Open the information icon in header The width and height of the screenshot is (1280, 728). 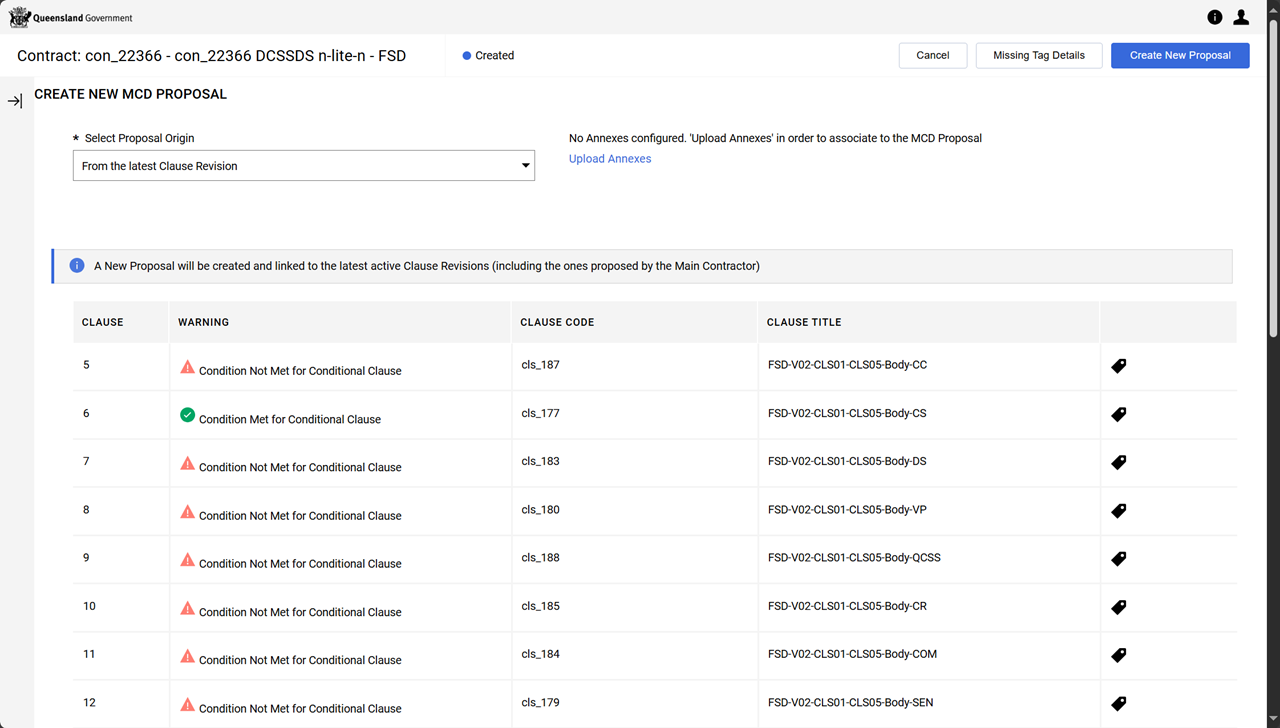1215,17
